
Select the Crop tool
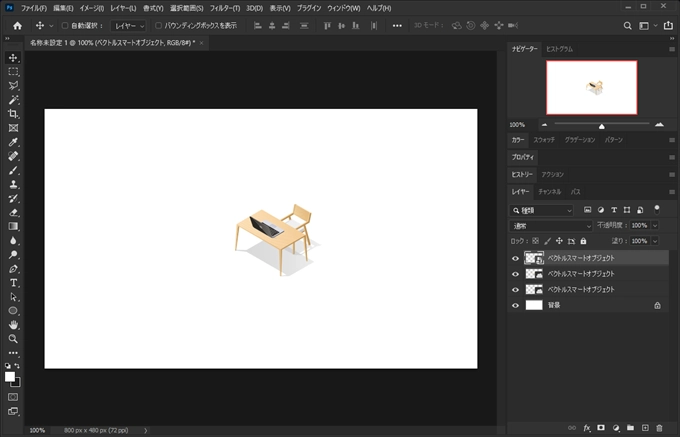coord(13,114)
